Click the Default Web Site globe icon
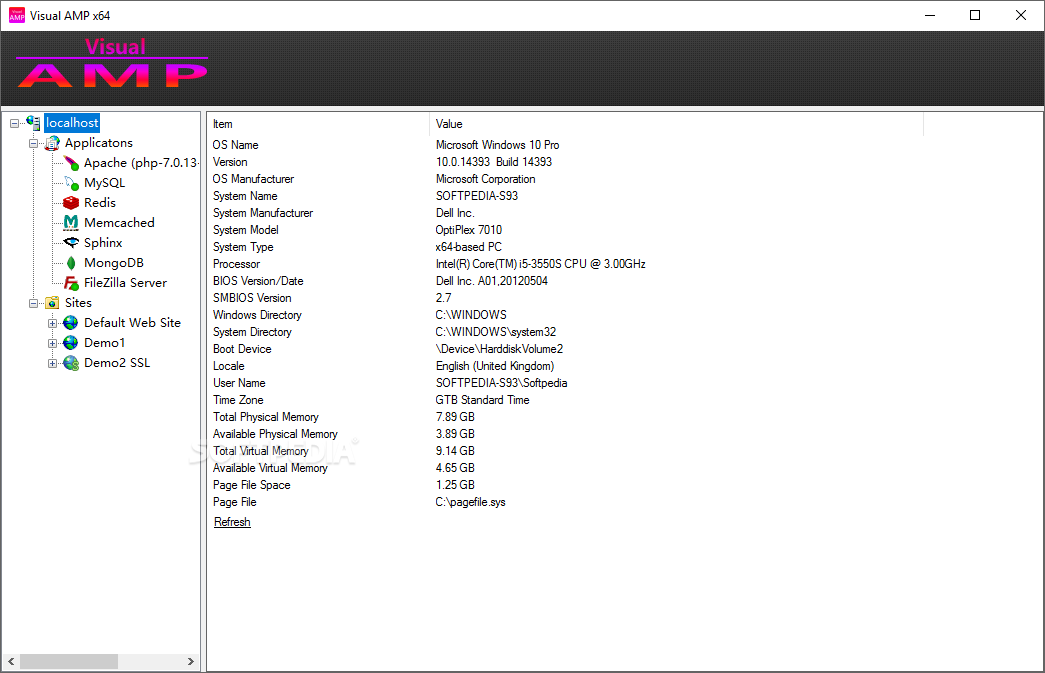This screenshot has width=1045, height=673. tap(71, 323)
